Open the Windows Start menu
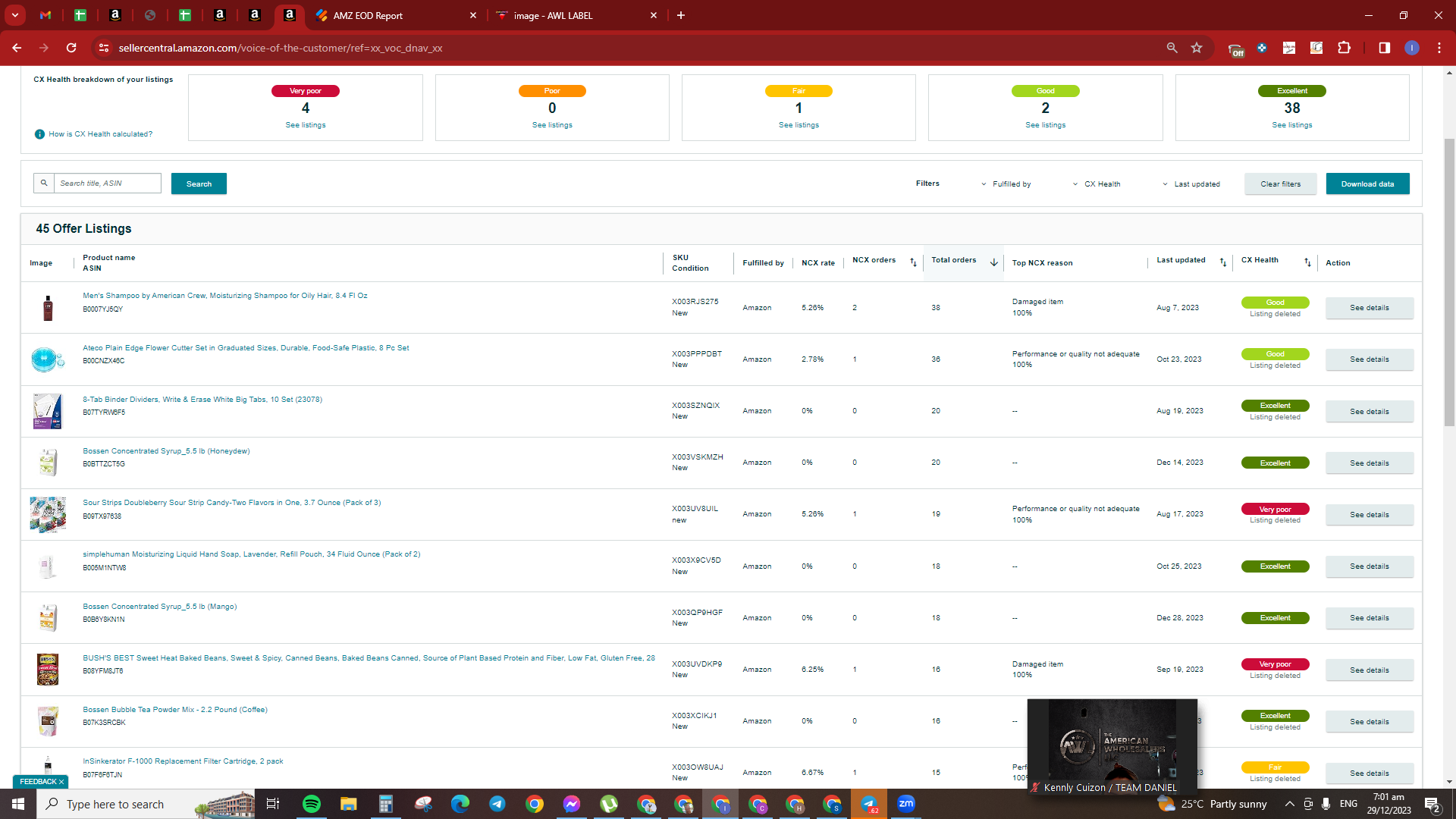This screenshot has width=1456, height=819. [18, 804]
